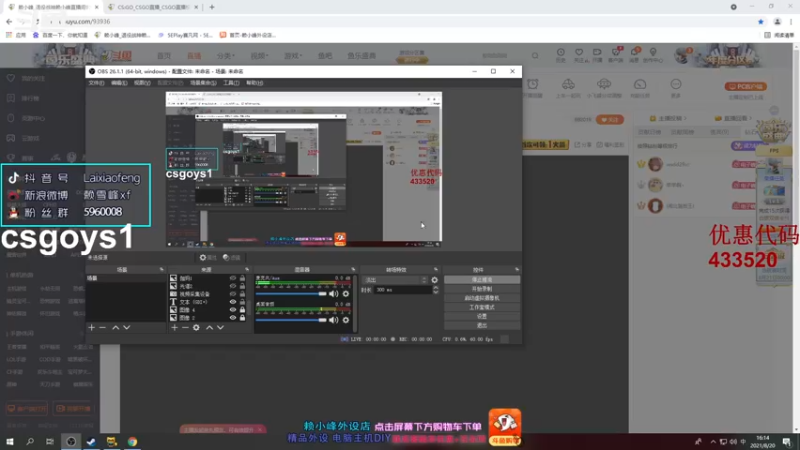800x450 pixels.
Task: Toggle the lock on the 图像 4 source
Action: [x=242, y=310]
